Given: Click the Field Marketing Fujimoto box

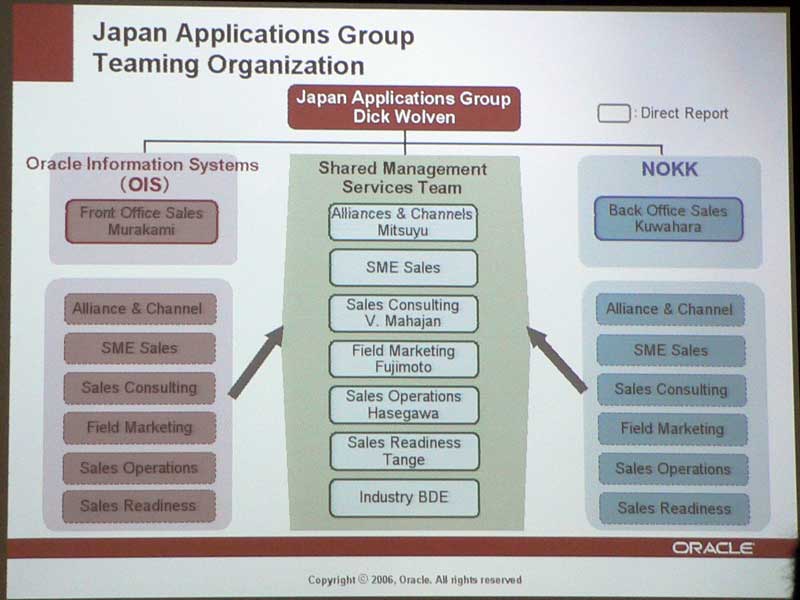Looking at the screenshot, I should point(404,359).
